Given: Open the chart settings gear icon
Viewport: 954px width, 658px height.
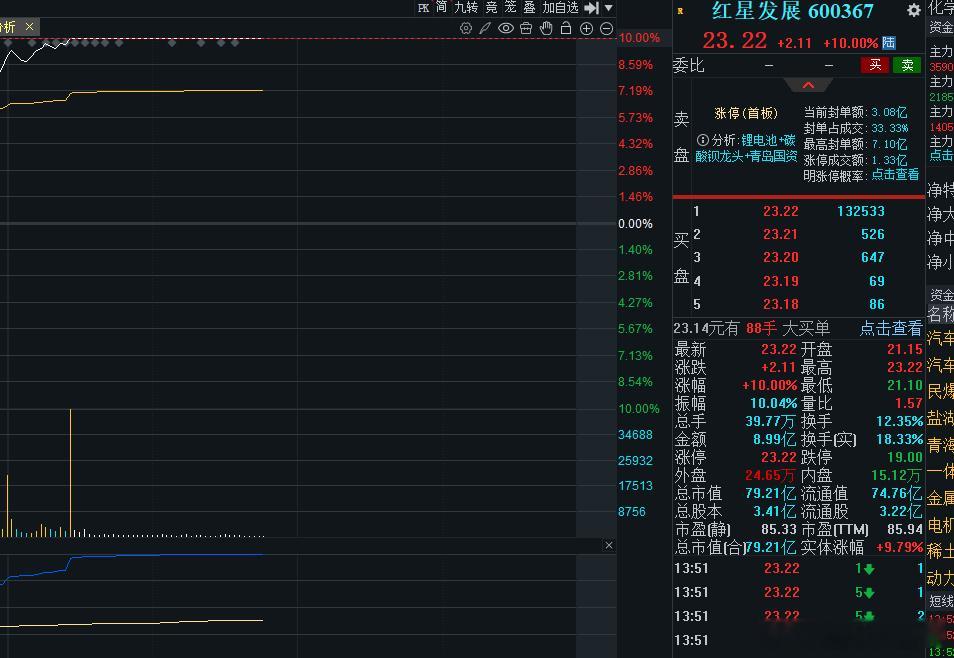Looking at the screenshot, I should pos(465,28).
